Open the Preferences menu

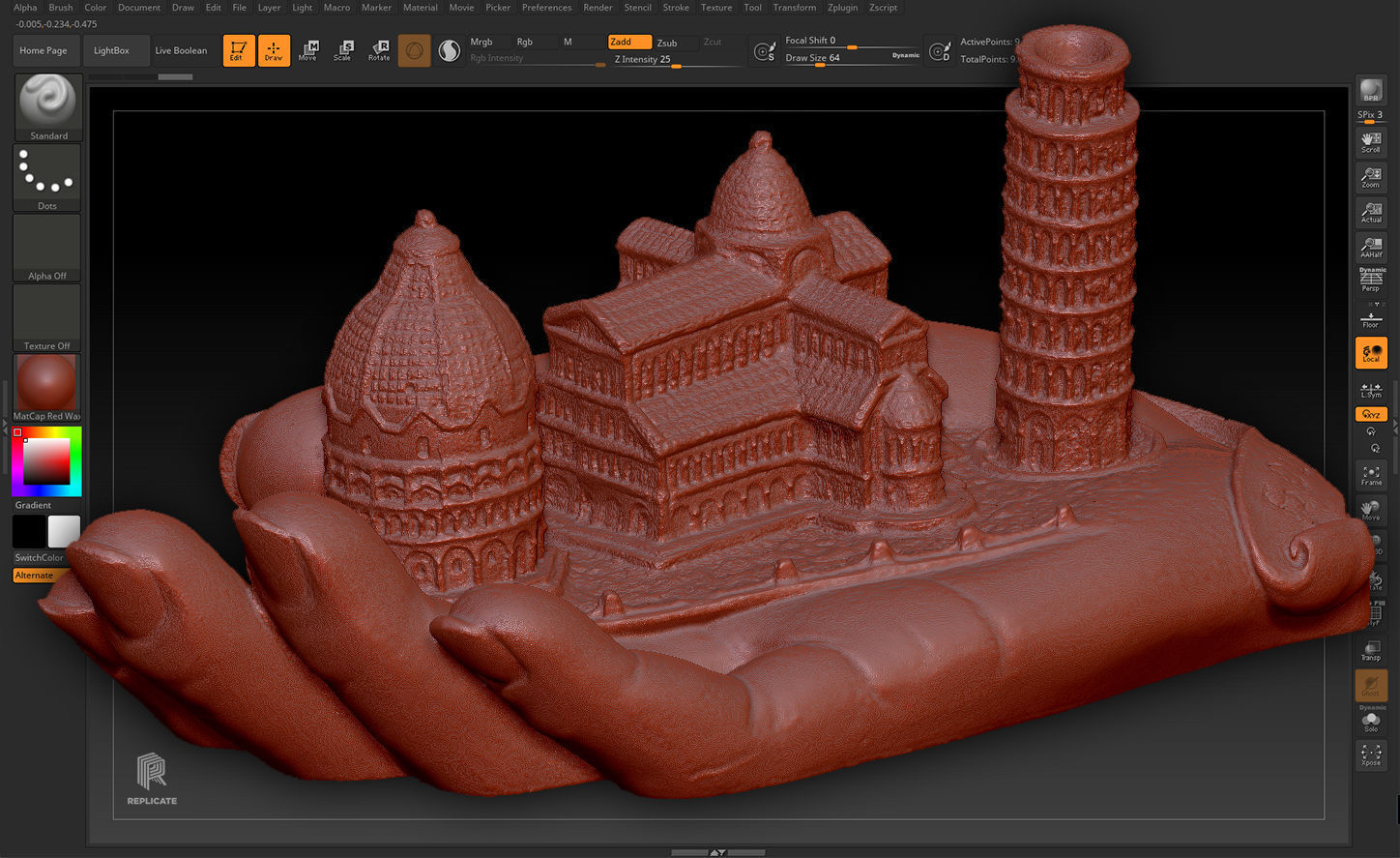click(x=546, y=7)
